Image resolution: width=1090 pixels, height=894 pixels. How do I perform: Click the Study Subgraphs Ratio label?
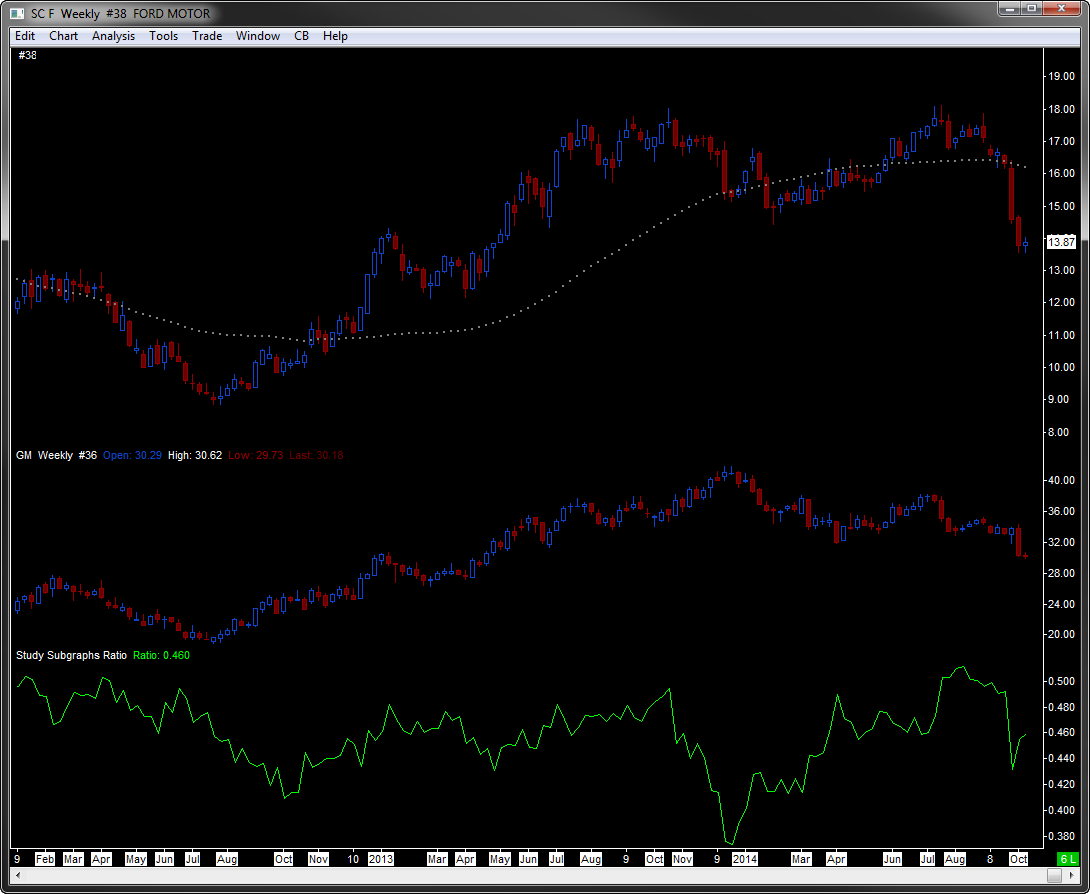point(72,655)
